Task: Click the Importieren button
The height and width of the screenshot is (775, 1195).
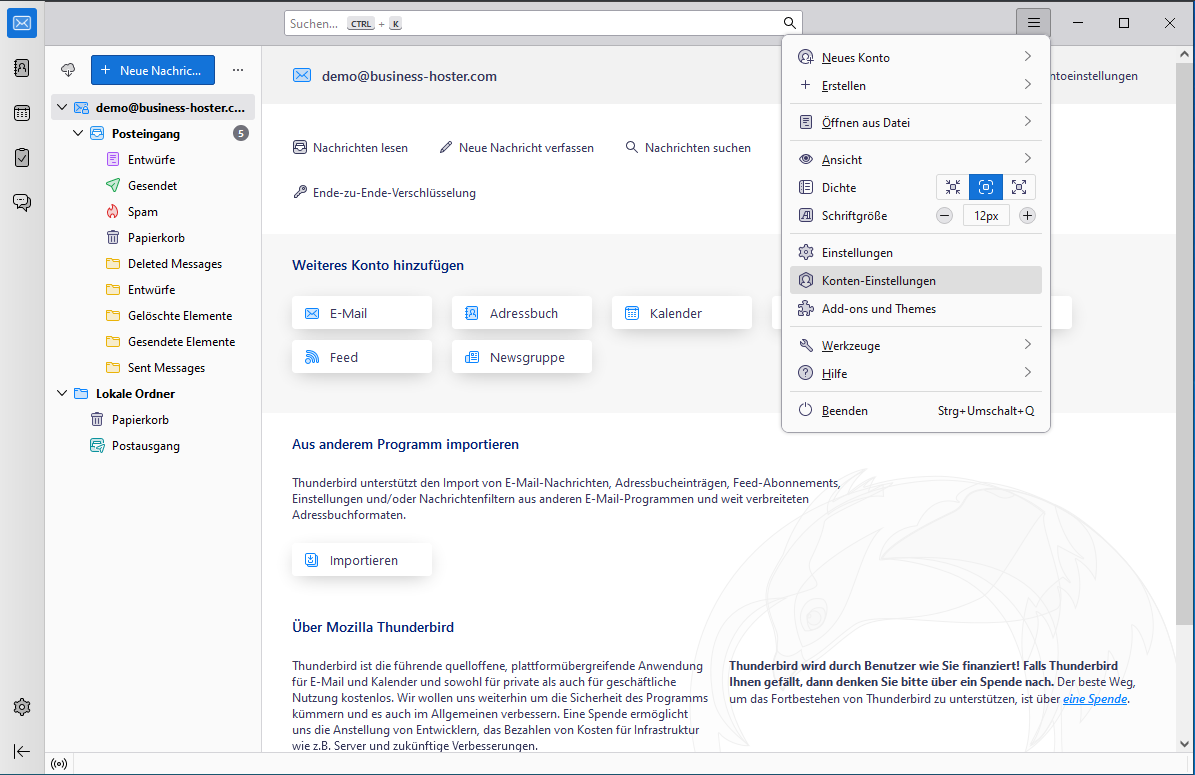Action: click(362, 560)
